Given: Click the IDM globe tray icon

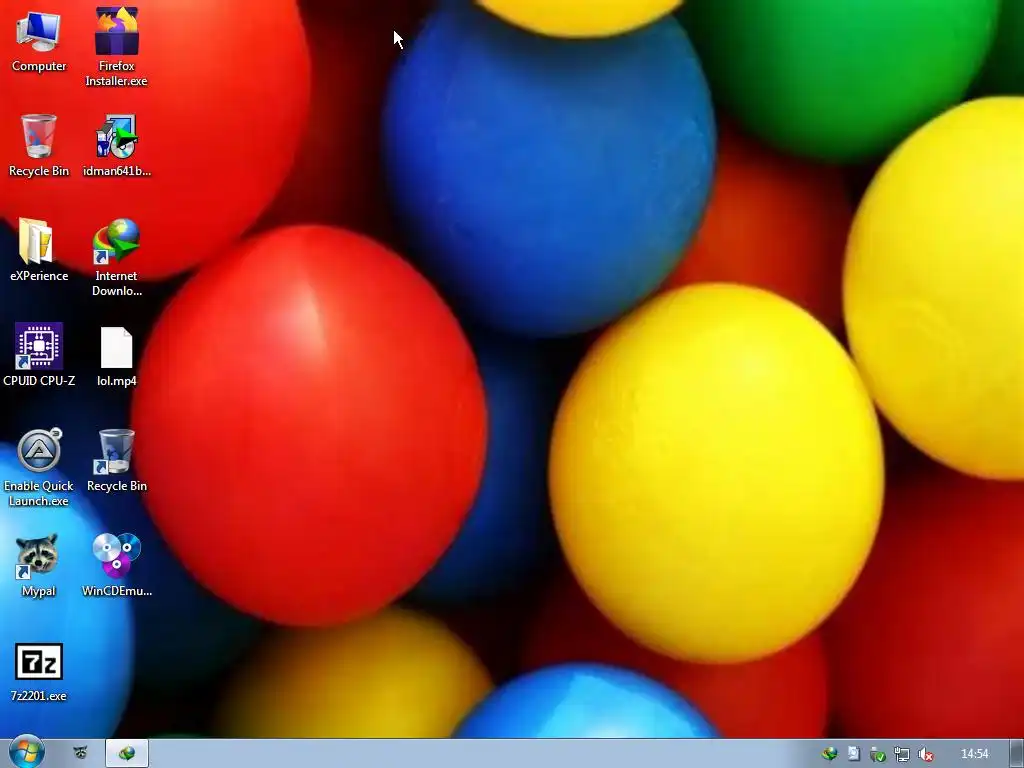Looking at the screenshot, I should (x=830, y=754).
